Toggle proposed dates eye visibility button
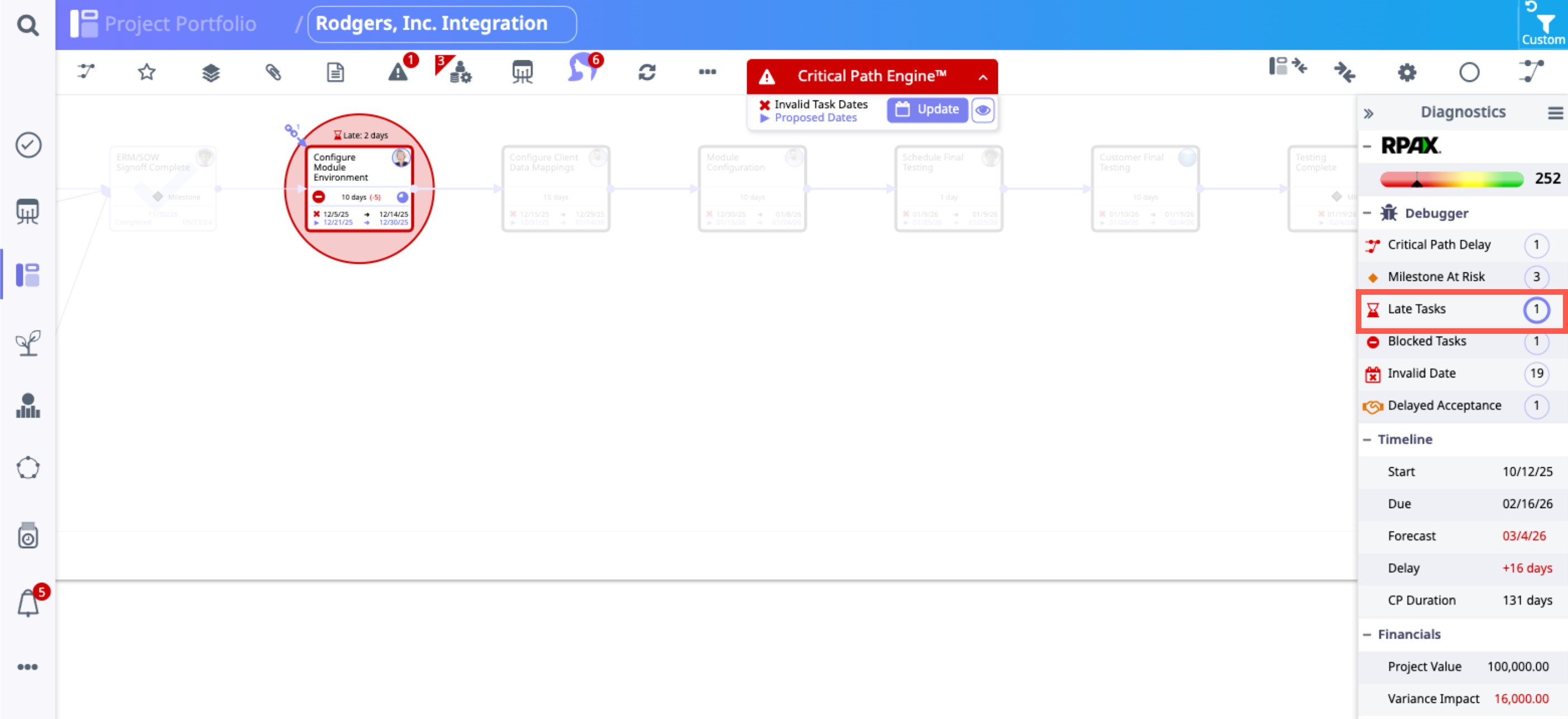1568x719 pixels. click(982, 110)
